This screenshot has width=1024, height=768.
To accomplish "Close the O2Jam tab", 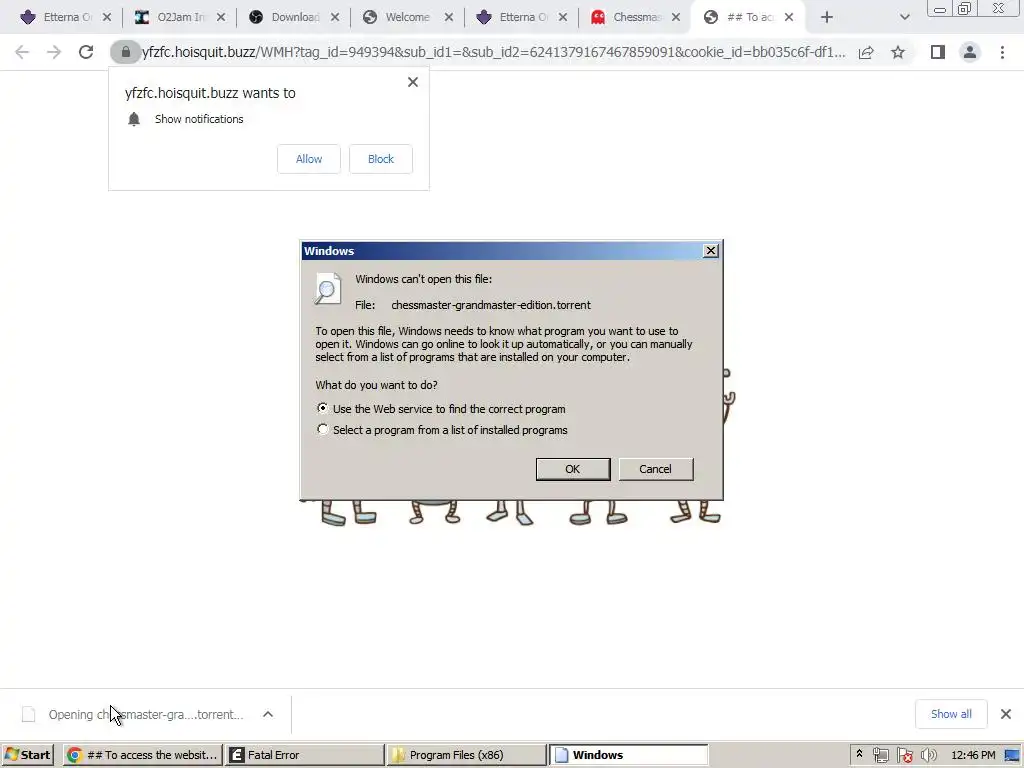I will coord(221,18).
